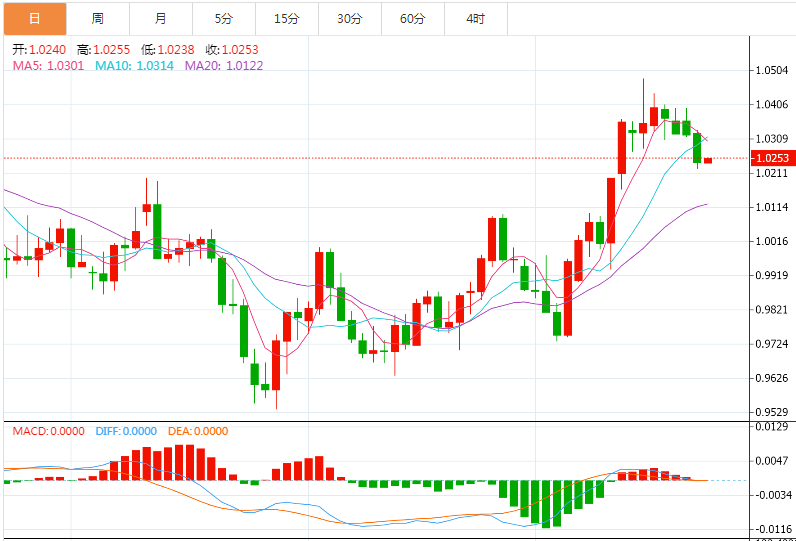
Task: Click the DIFF: 0.0000 label
Action: [x=126, y=431]
